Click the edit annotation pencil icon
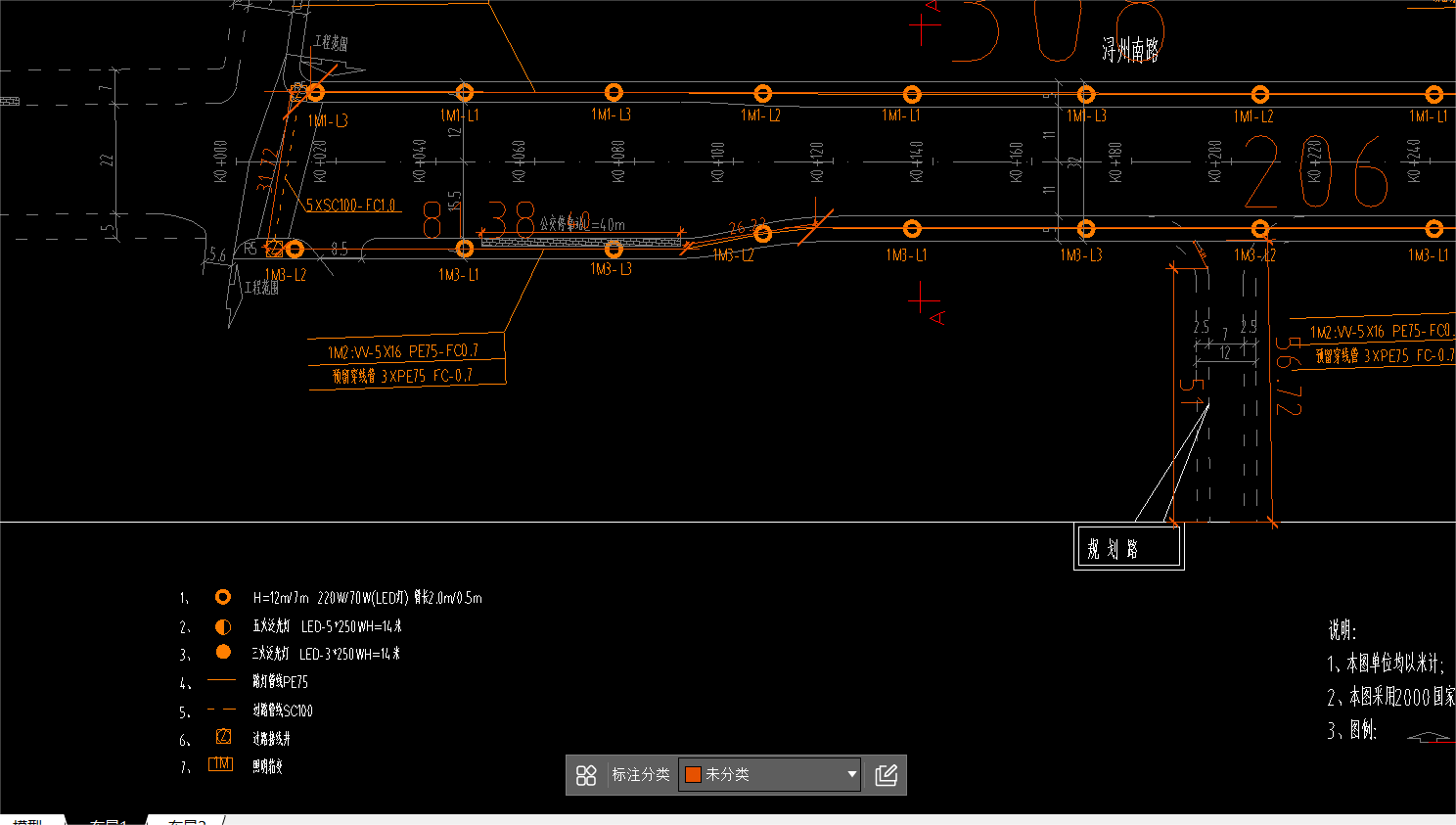1456x825 pixels. point(887,775)
